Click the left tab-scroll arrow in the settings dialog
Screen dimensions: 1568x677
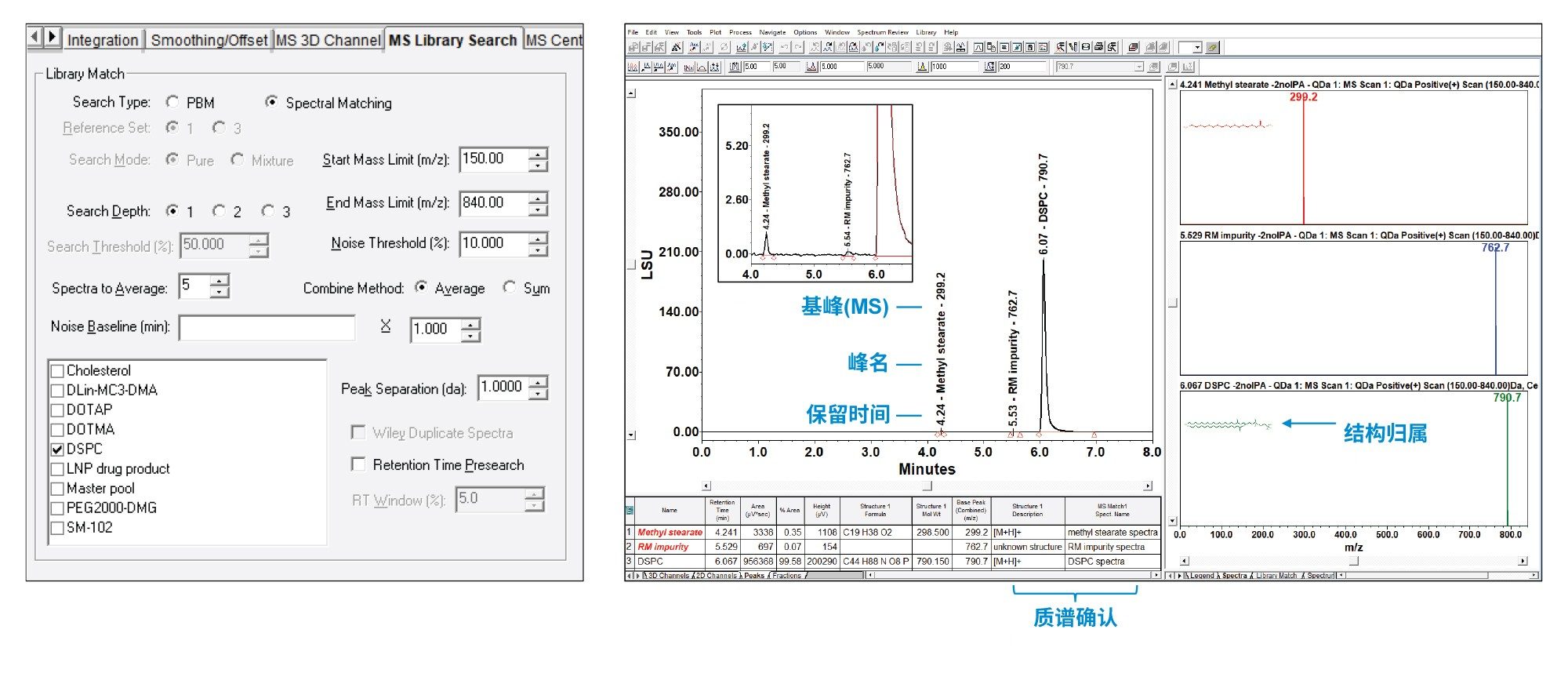click(x=34, y=37)
